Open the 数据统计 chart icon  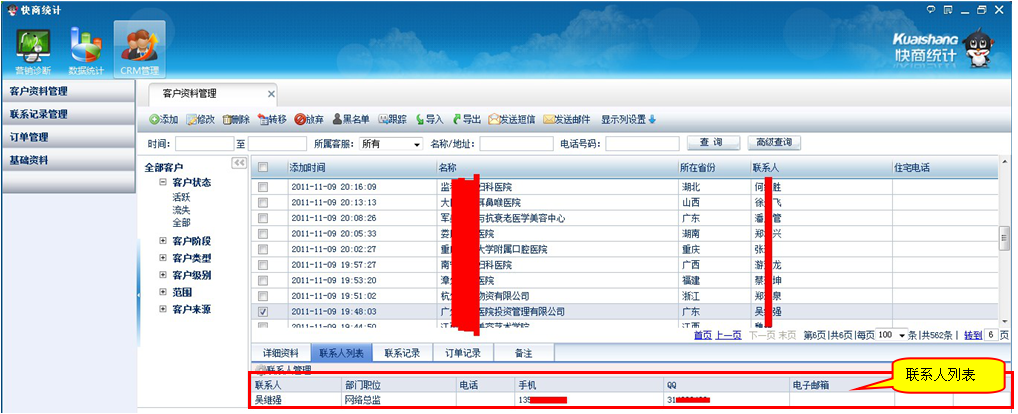coord(86,46)
